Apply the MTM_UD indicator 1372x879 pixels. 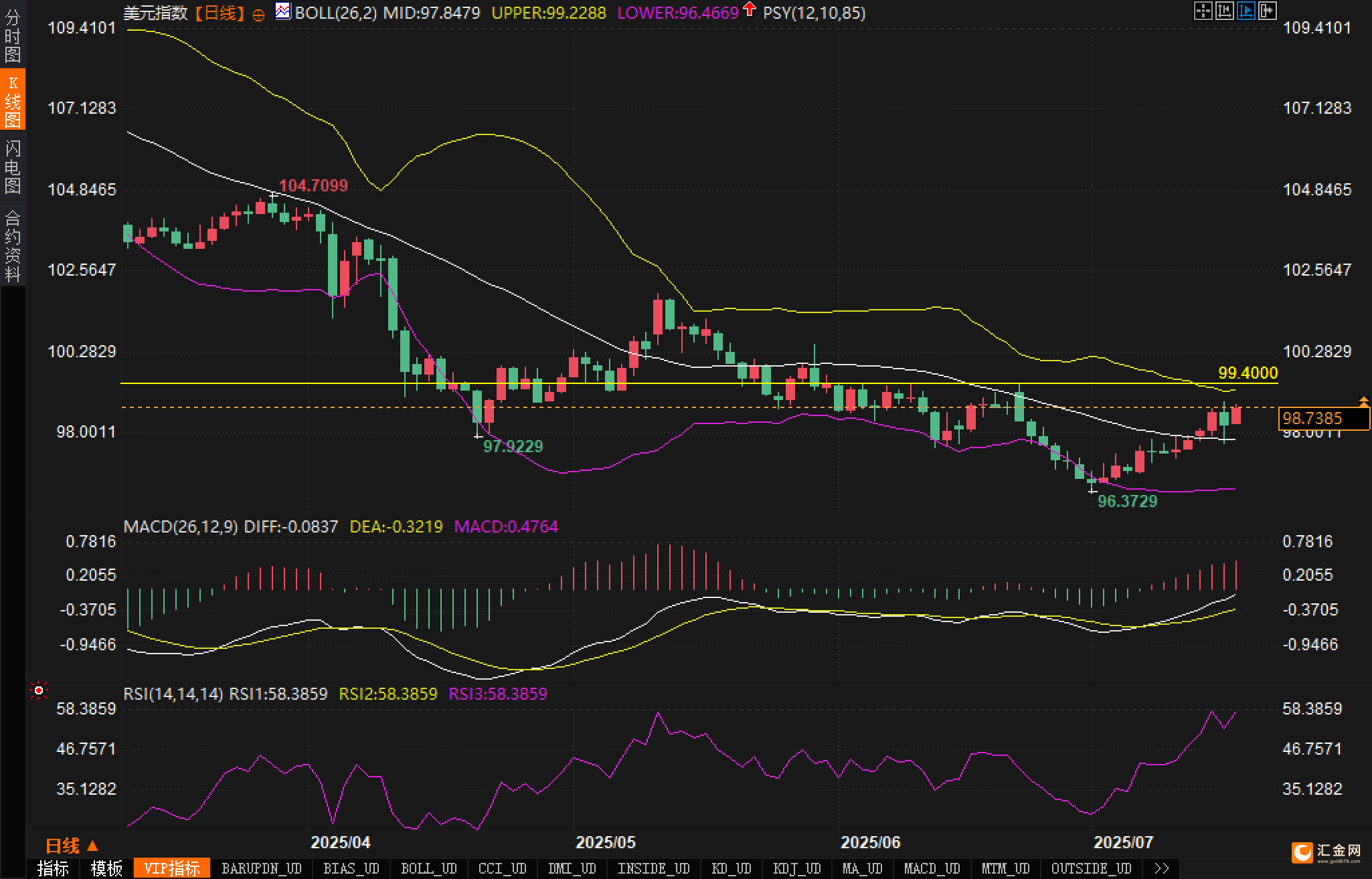coord(1006,868)
